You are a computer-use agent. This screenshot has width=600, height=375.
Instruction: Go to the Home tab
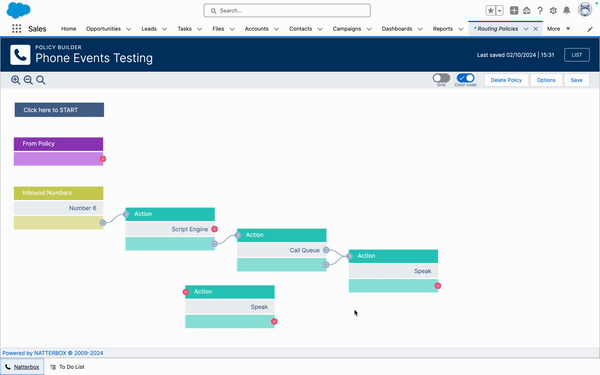(x=68, y=29)
